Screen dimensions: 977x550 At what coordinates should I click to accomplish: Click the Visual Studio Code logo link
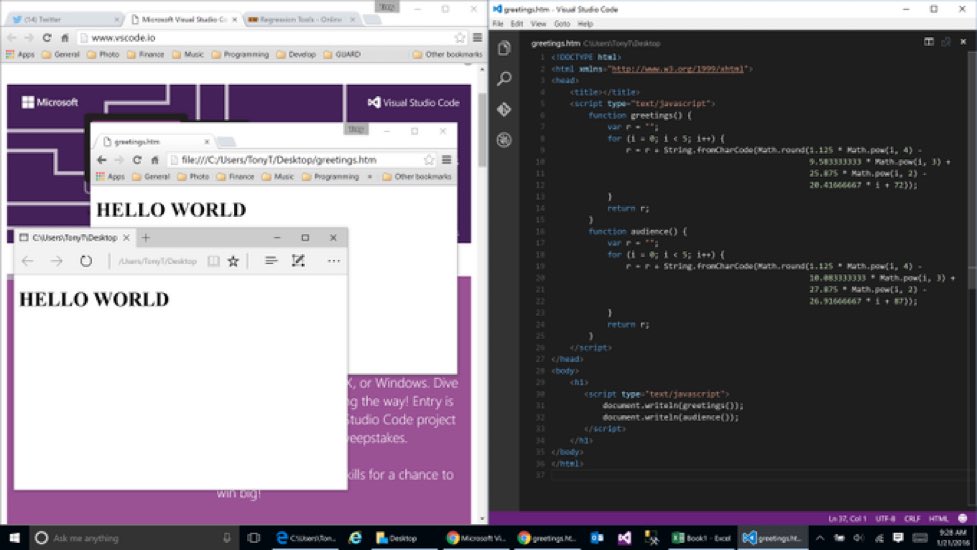413,103
